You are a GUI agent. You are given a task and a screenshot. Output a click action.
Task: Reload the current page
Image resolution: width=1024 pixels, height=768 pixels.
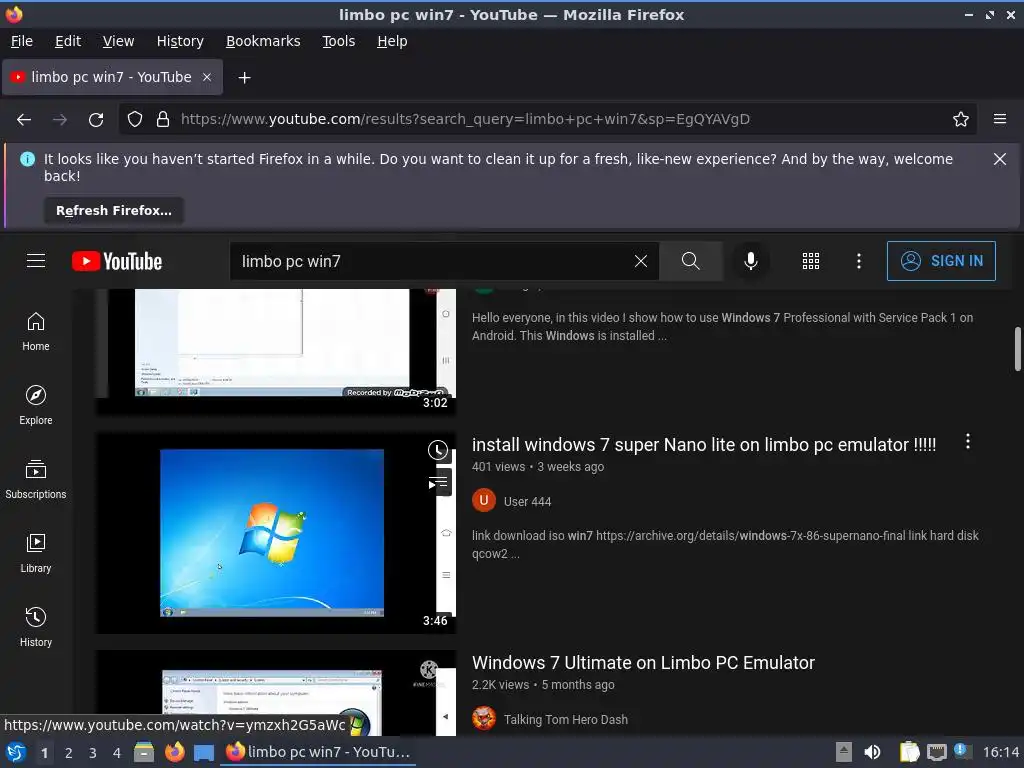(96, 120)
